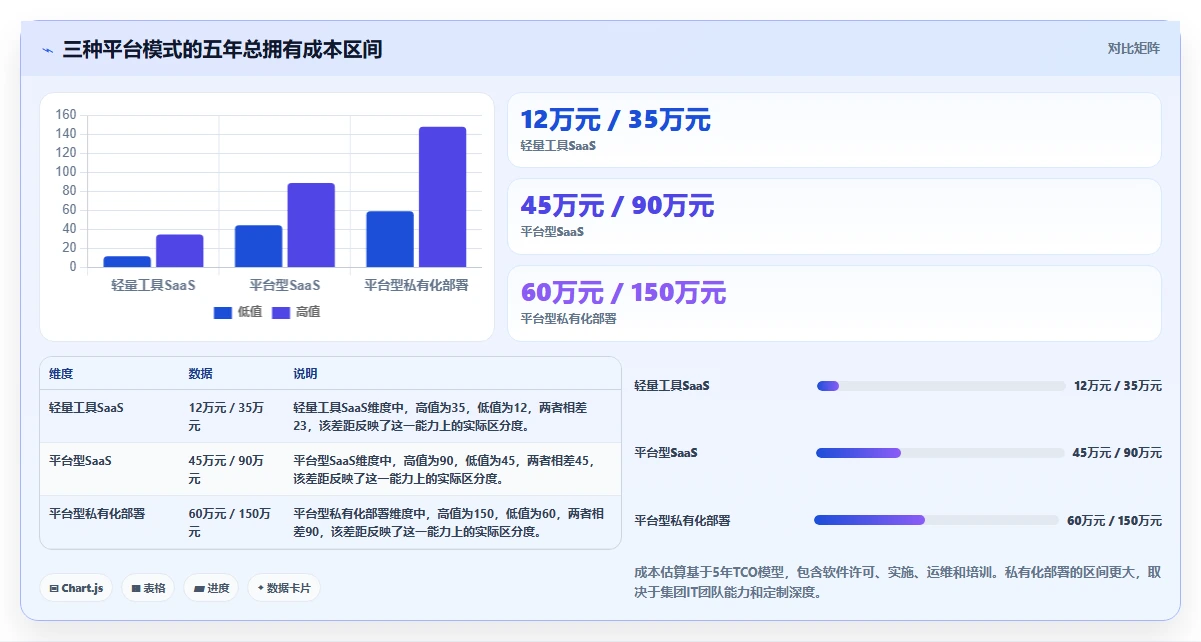Screen dimensions: 1201x642
Task: Click the 平台型SaaS high-value bar in the chart
Action: coord(311,225)
